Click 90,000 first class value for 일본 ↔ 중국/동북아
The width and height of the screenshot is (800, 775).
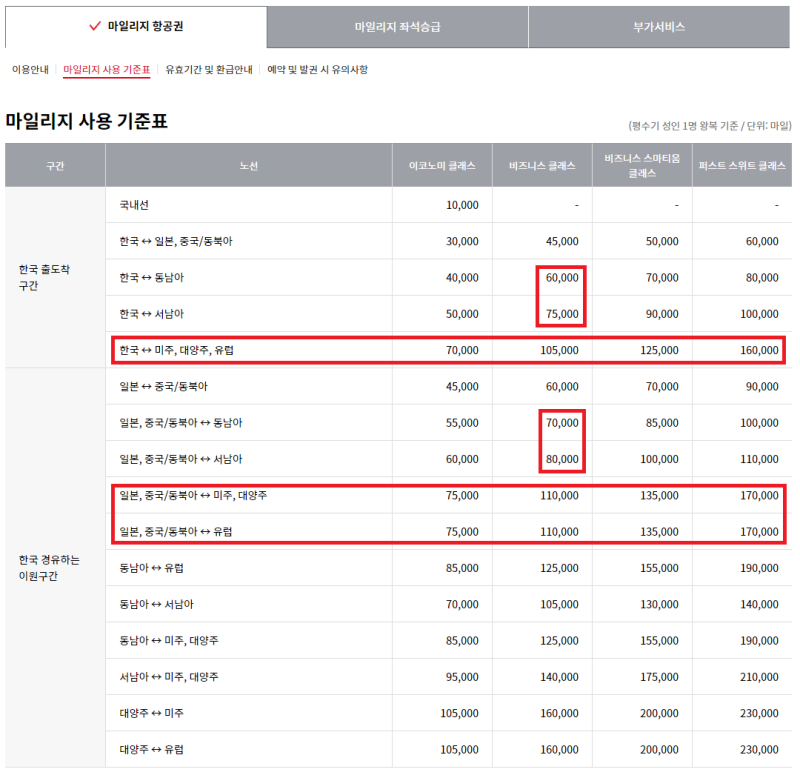click(762, 386)
